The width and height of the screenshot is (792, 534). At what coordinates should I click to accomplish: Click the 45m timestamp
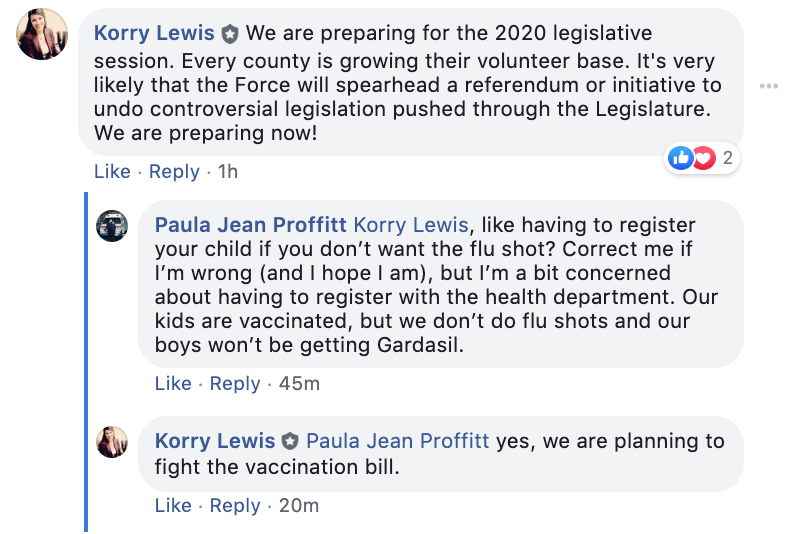tap(299, 384)
